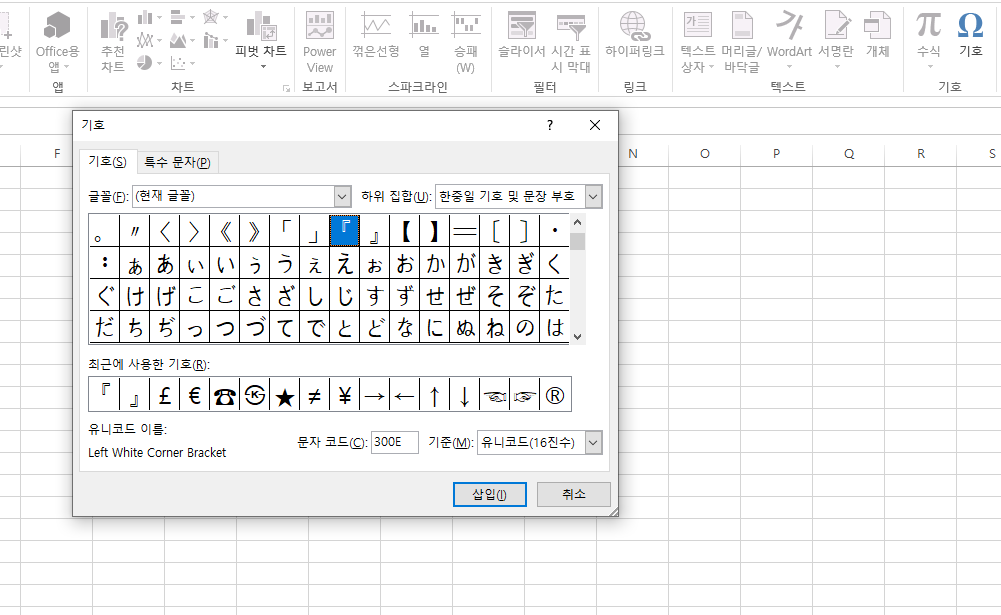Expand the subset (하위 집합) dropdown
Viewport: 1001px width, 615px height.
[x=593, y=197]
